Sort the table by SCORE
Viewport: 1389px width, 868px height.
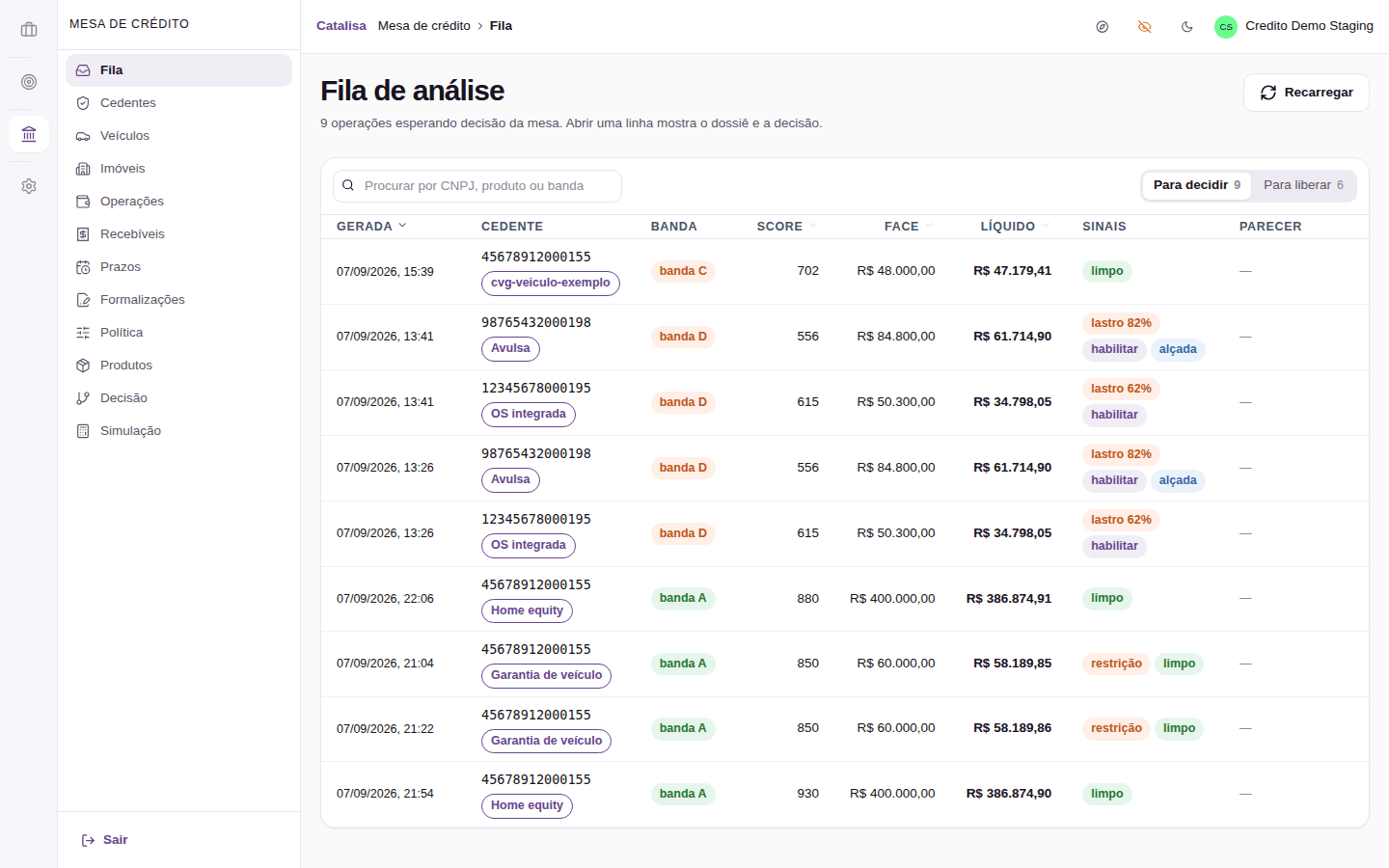pyautogui.click(x=786, y=227)
